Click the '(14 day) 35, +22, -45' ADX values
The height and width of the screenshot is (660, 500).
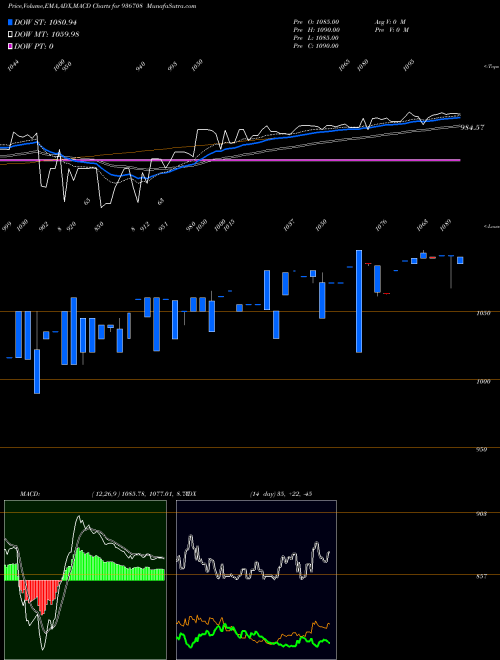(280, 493)
